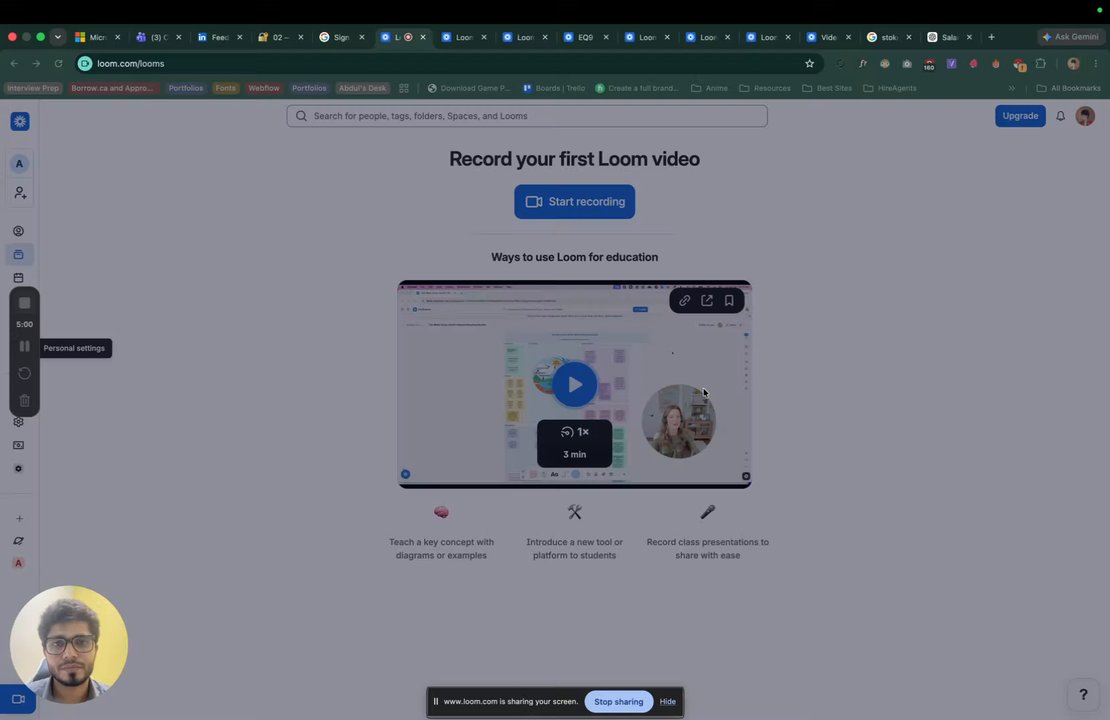Switch to the Vide tab
This screenshot has width=1110, height=720.
coord(829,37)
